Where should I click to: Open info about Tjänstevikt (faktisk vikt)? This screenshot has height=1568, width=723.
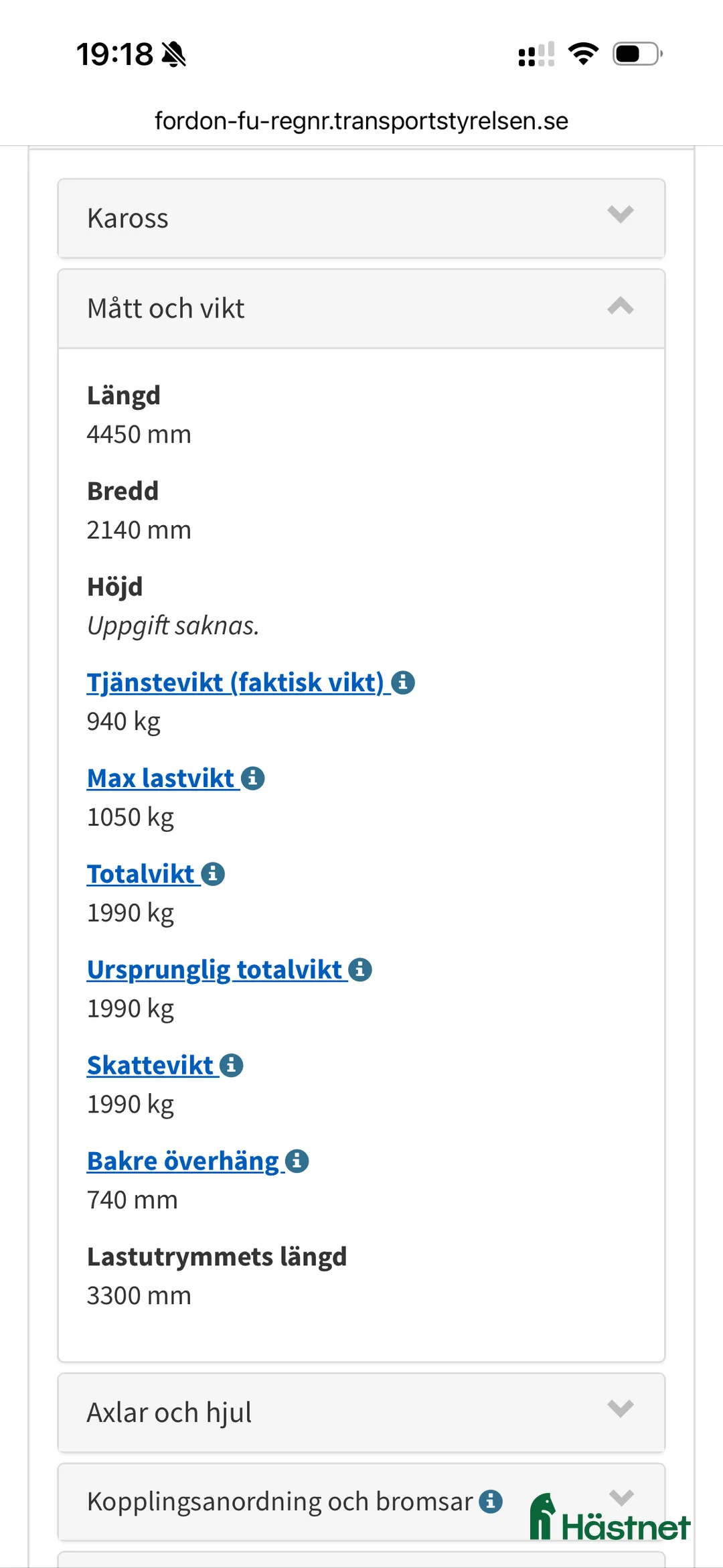tap(404, 683)
